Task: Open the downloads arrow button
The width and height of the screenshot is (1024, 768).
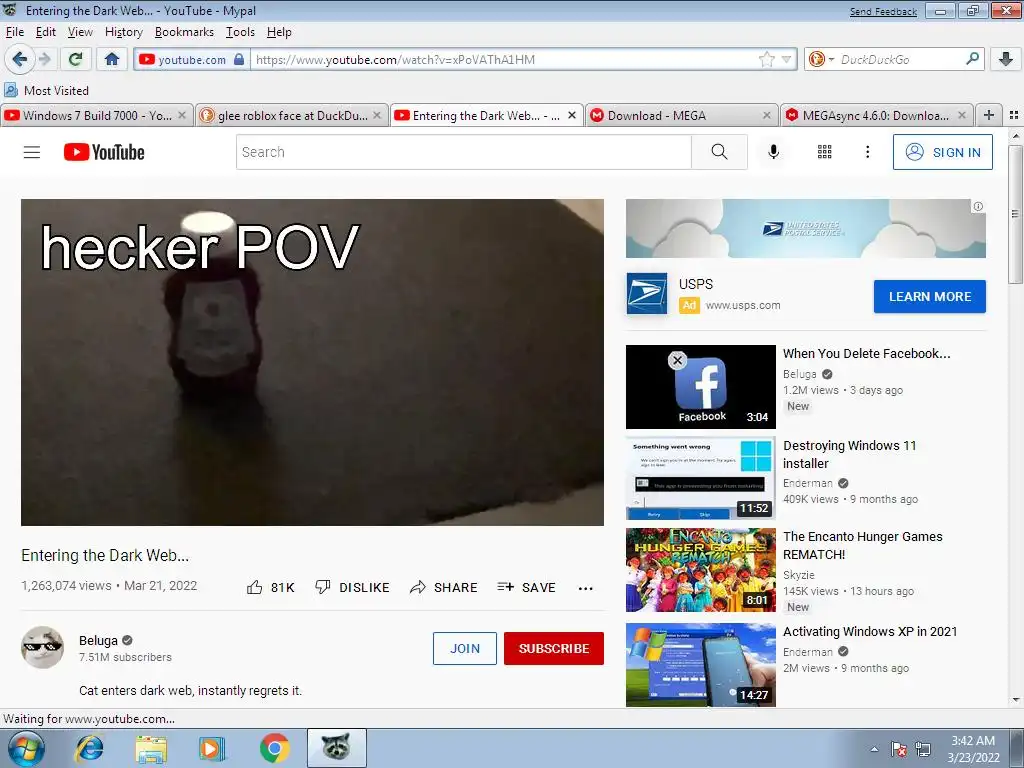Action: coord(1006,59)
